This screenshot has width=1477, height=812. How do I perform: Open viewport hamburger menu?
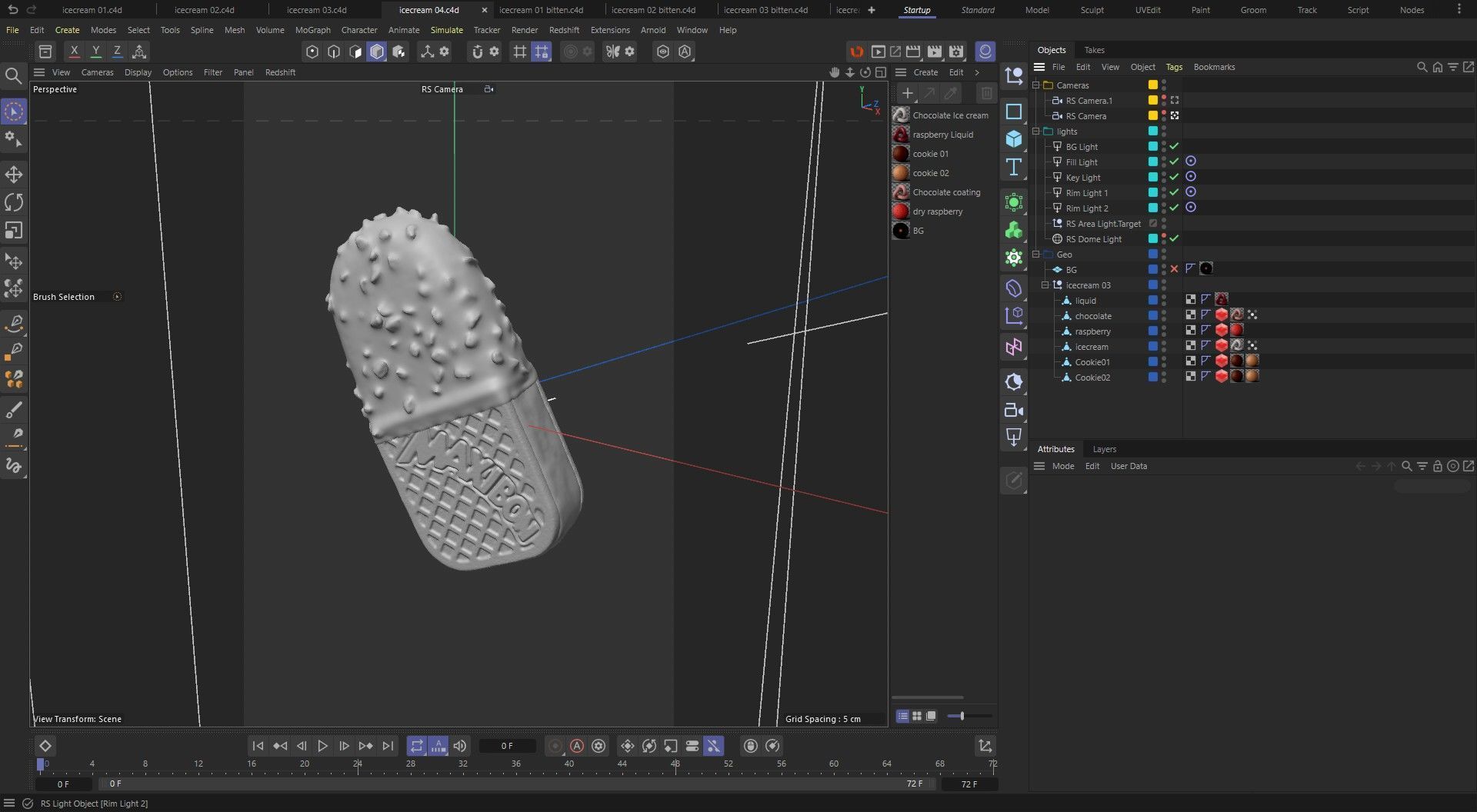(39, 72)
